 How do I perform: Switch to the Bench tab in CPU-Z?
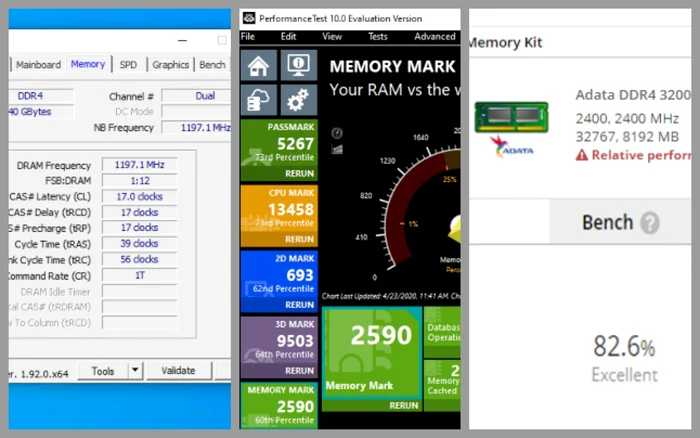pos(212,65)
